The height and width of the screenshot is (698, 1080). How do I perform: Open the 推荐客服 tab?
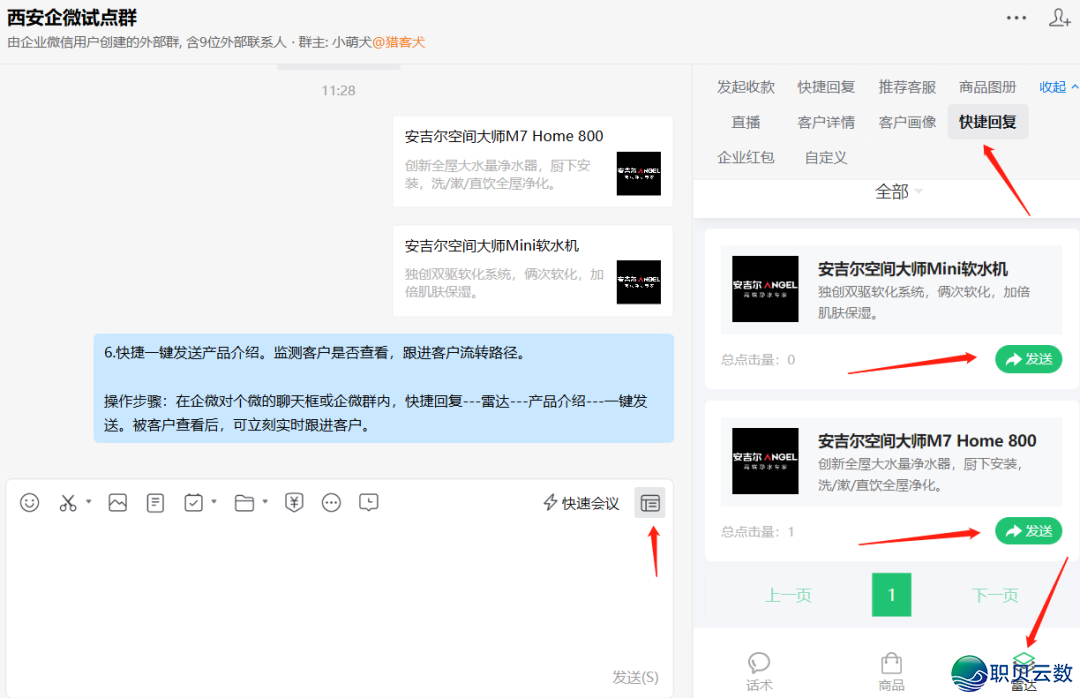[x=907, y=87]
